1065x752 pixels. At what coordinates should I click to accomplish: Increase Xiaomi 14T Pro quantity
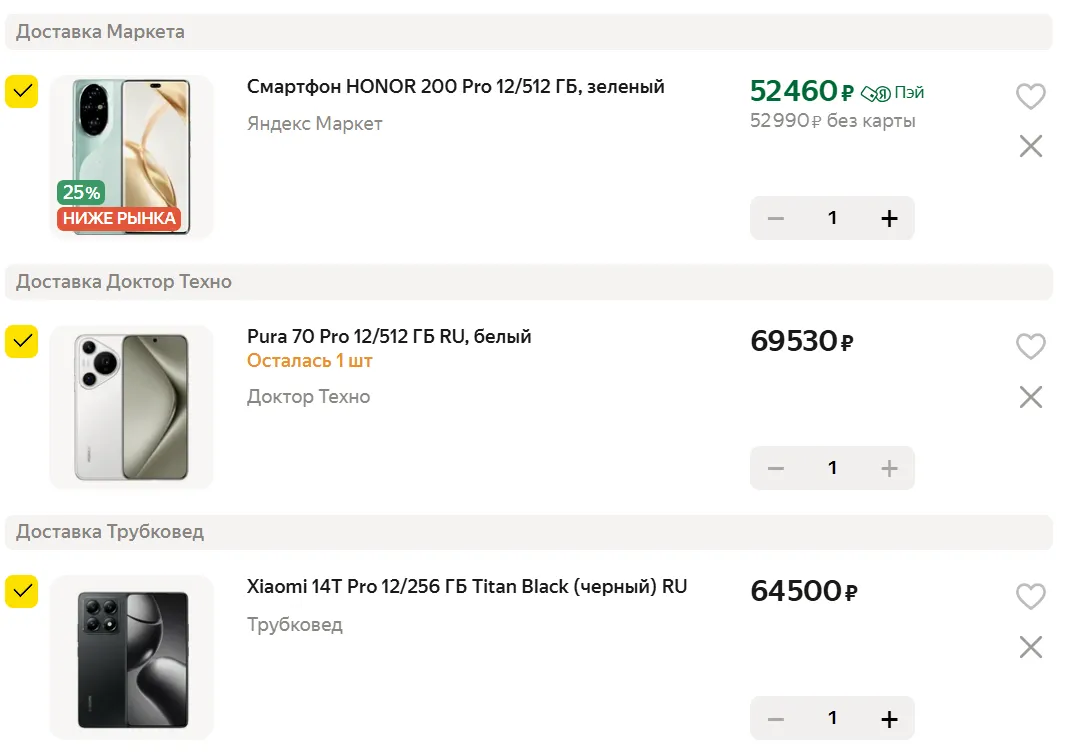pyautogui.click(x=889, y=718)
